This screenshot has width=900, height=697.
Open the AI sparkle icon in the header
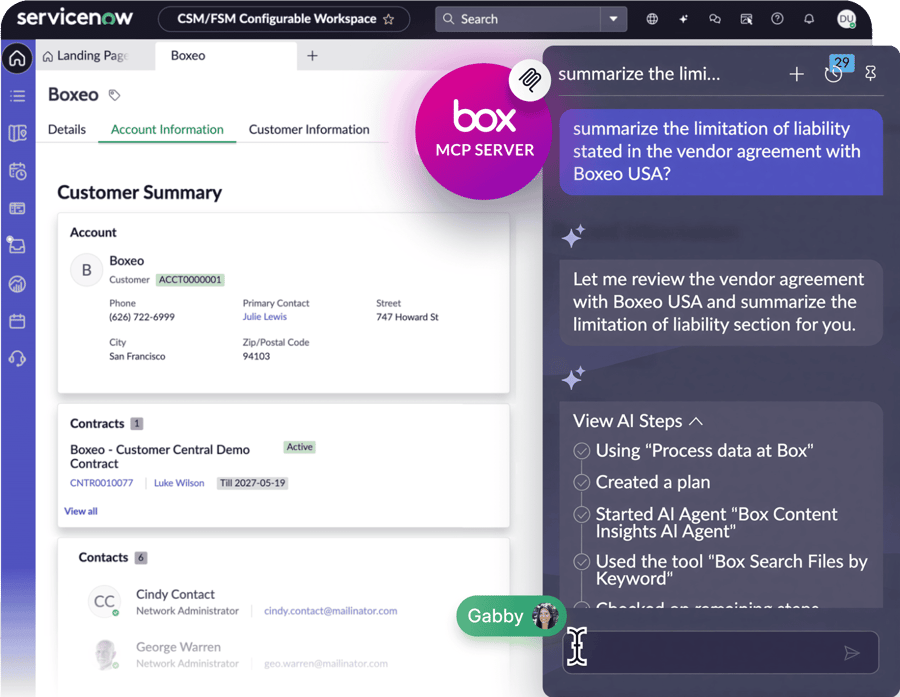coord(683,19)
